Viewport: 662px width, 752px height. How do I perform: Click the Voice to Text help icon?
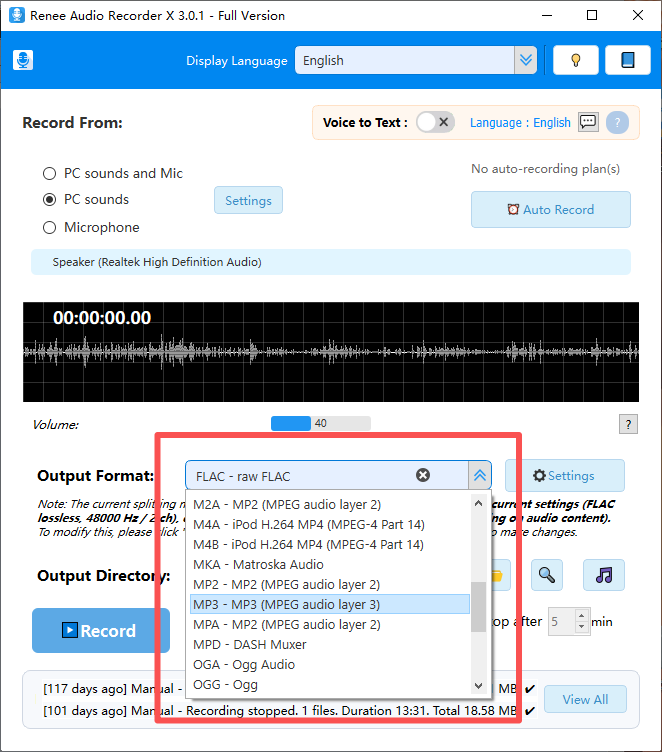(617, 123)
